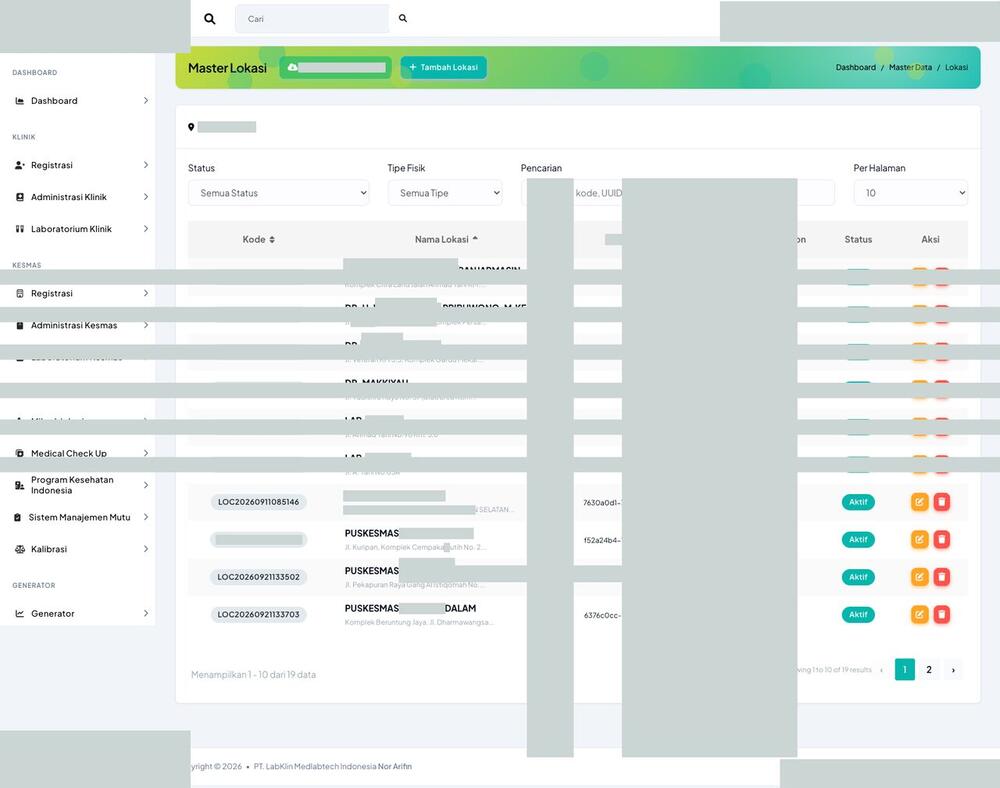Click Aktif badge in row LOC20260921133703

point(858,615)
